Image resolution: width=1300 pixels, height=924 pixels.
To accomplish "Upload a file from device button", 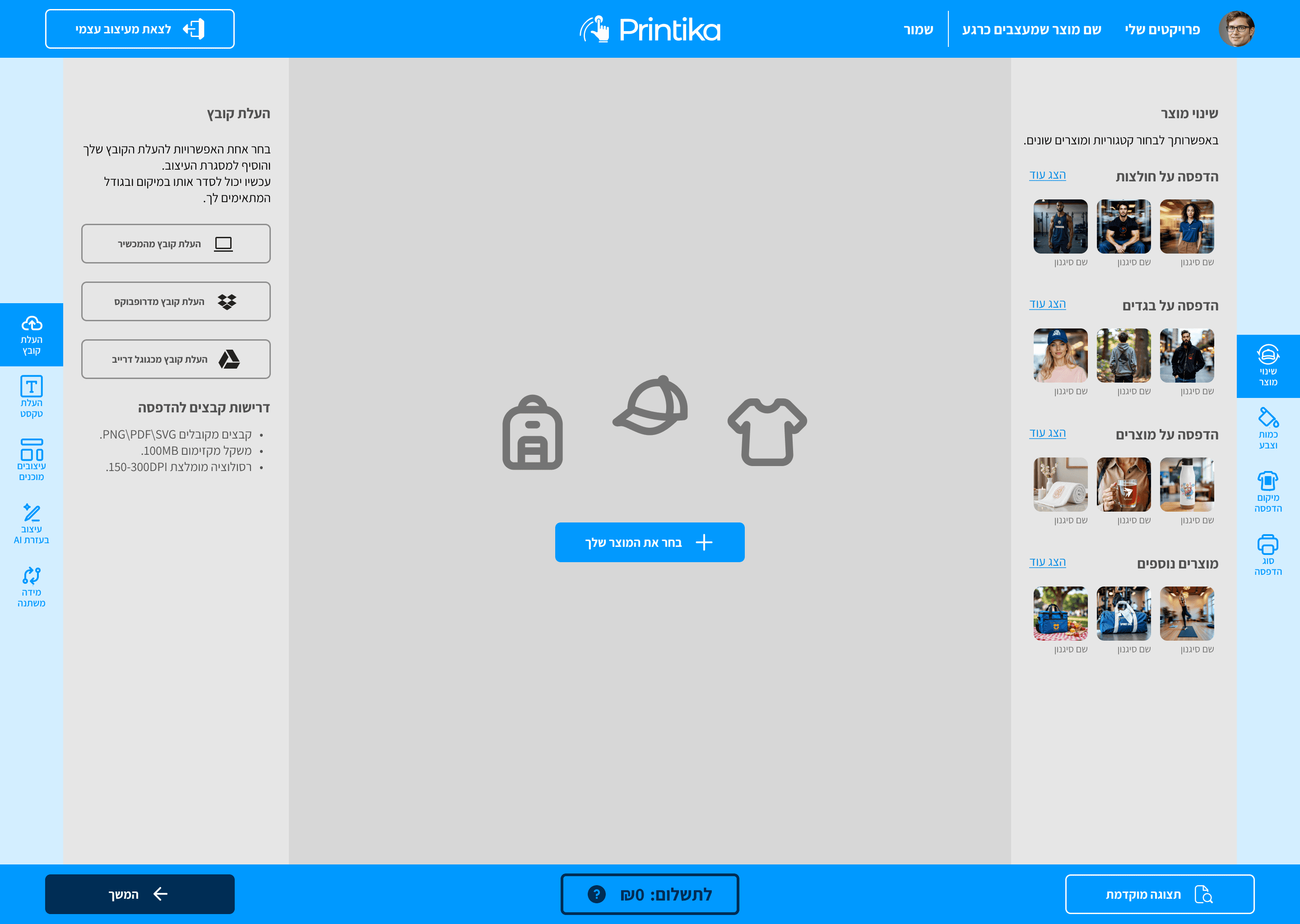I will coord(176,244).
